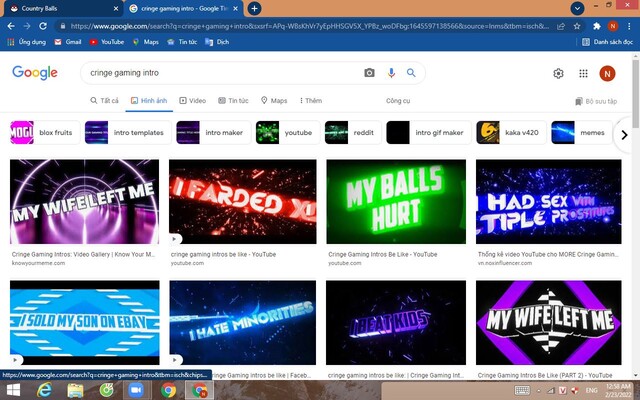Open the Google account avatar N
Image resolution: width=640 pixels, height=400 pixels.
(607, 73)
